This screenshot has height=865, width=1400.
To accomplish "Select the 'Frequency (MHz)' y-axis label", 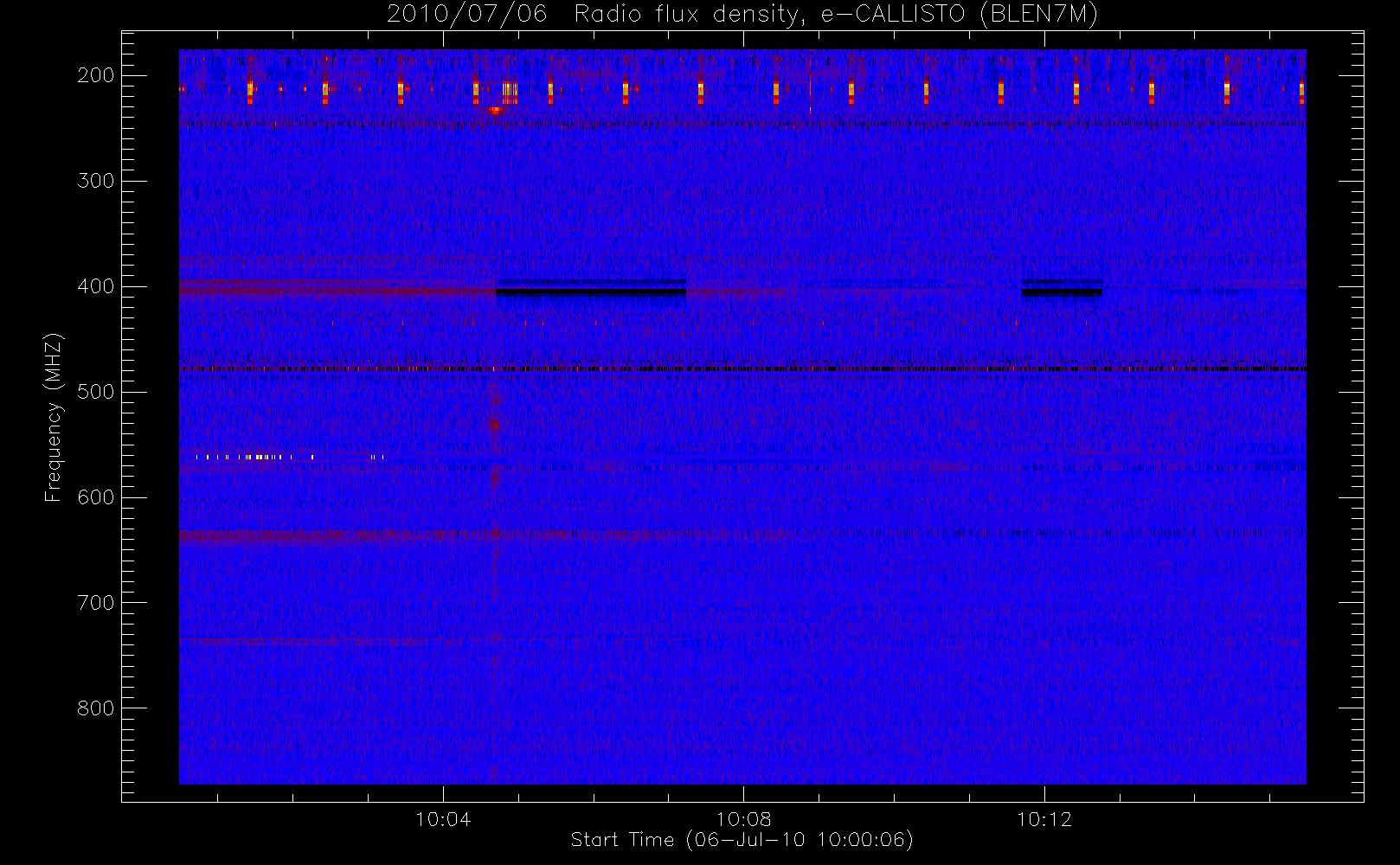I will [54, 417].
